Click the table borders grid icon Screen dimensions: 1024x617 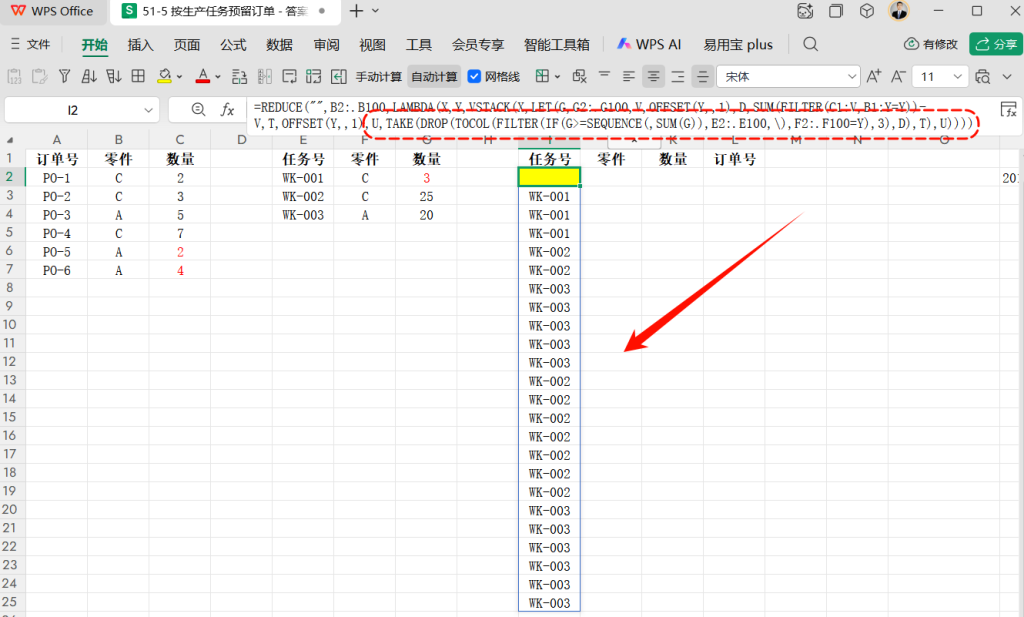tap(138, 76)
